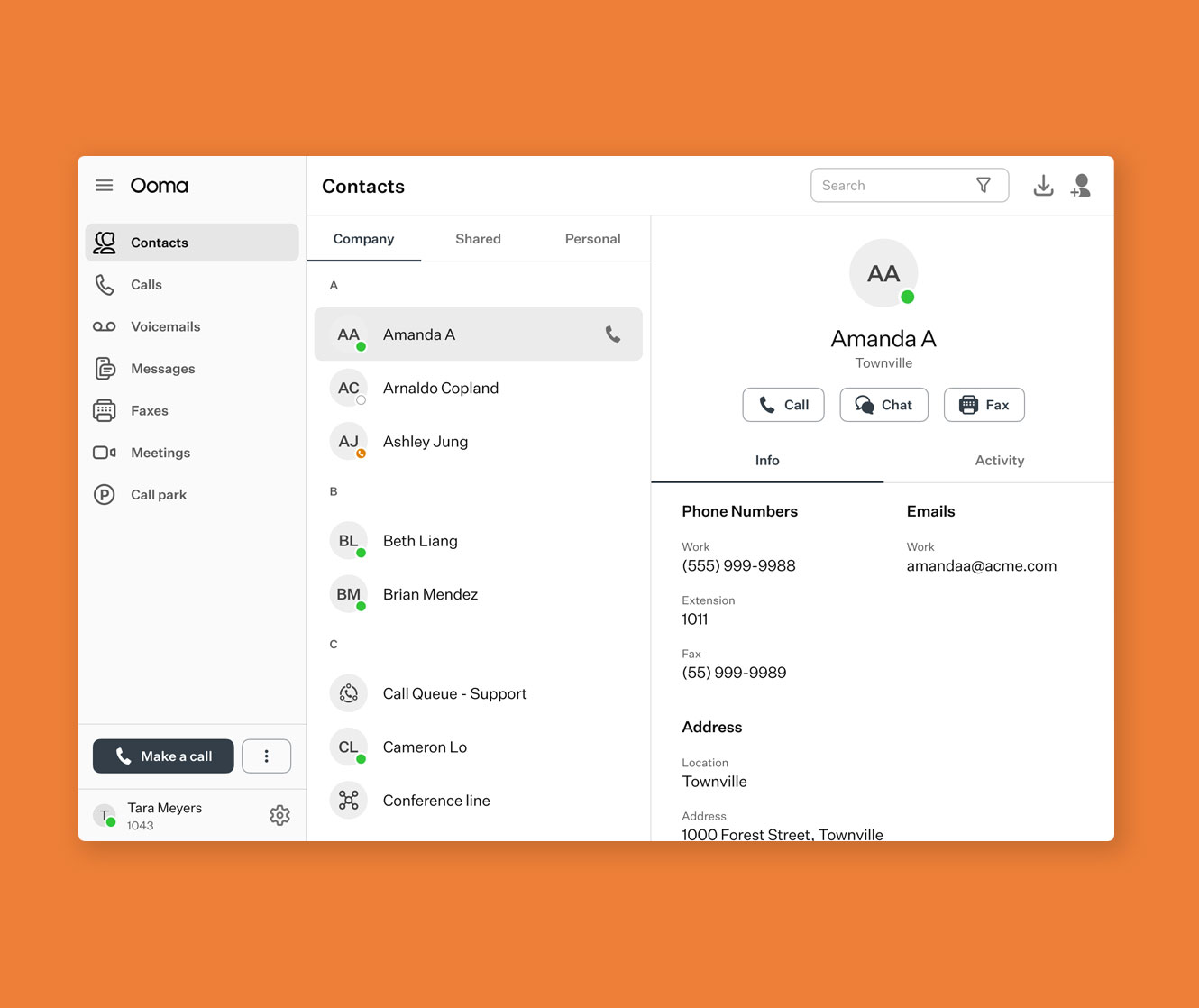1199x1008 pixels.
Task: Click the Make a call button
Action: tap(163, 756)
